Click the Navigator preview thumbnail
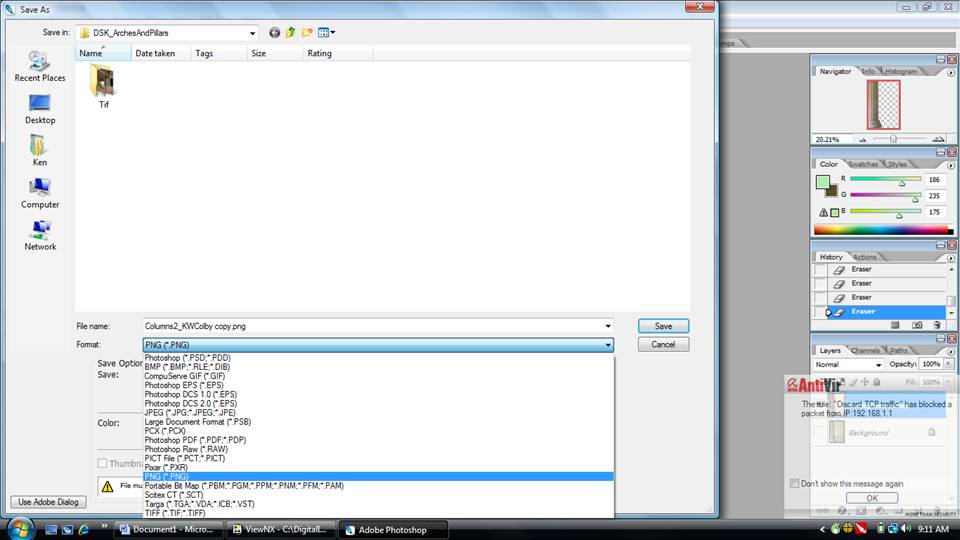960x540 pixels. pyautogui.click(x=883, y=105)
